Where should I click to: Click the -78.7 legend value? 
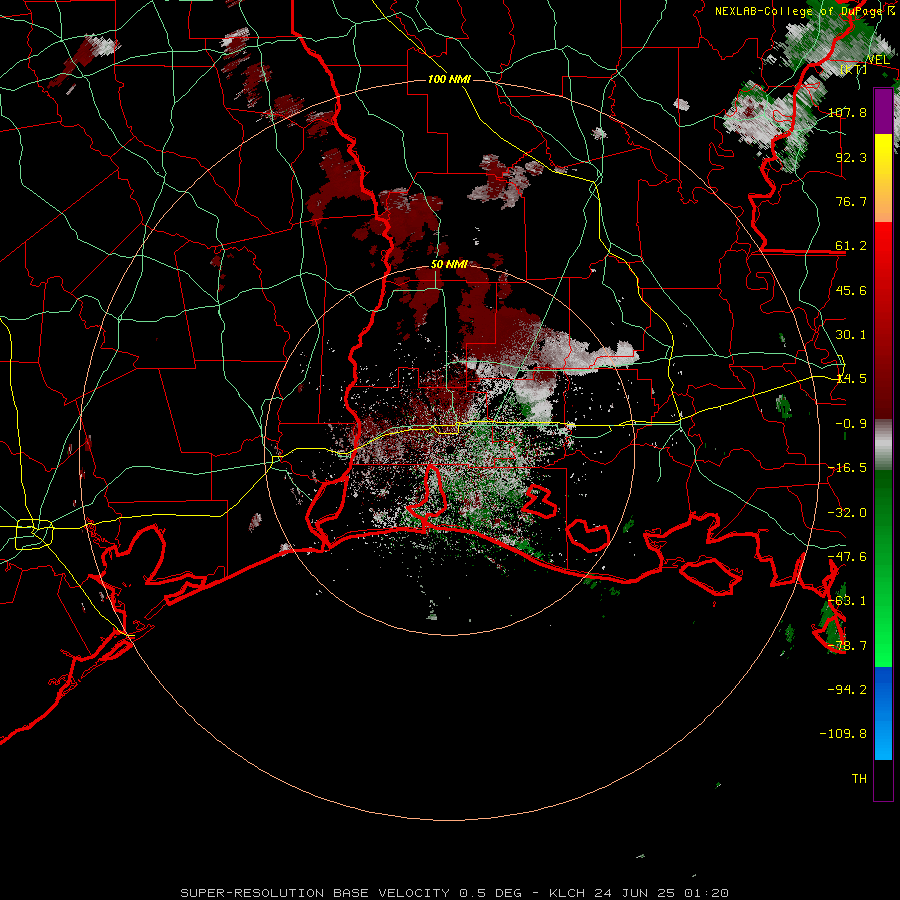847,646
